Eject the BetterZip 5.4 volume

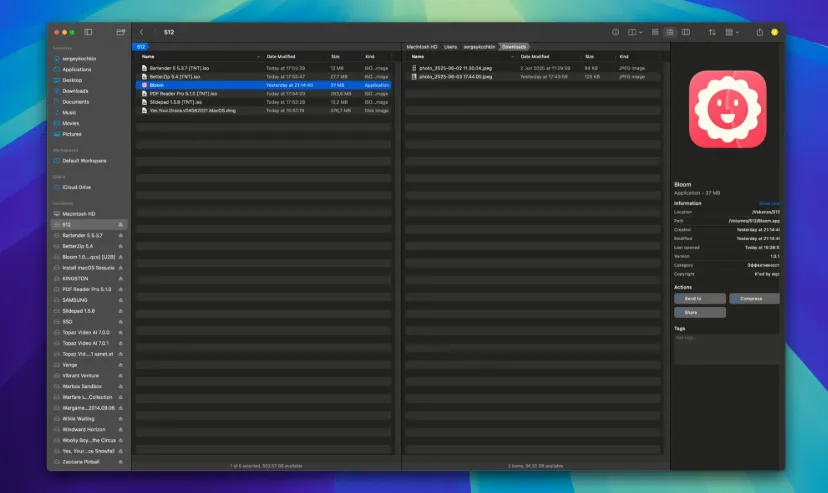point(120,246)
